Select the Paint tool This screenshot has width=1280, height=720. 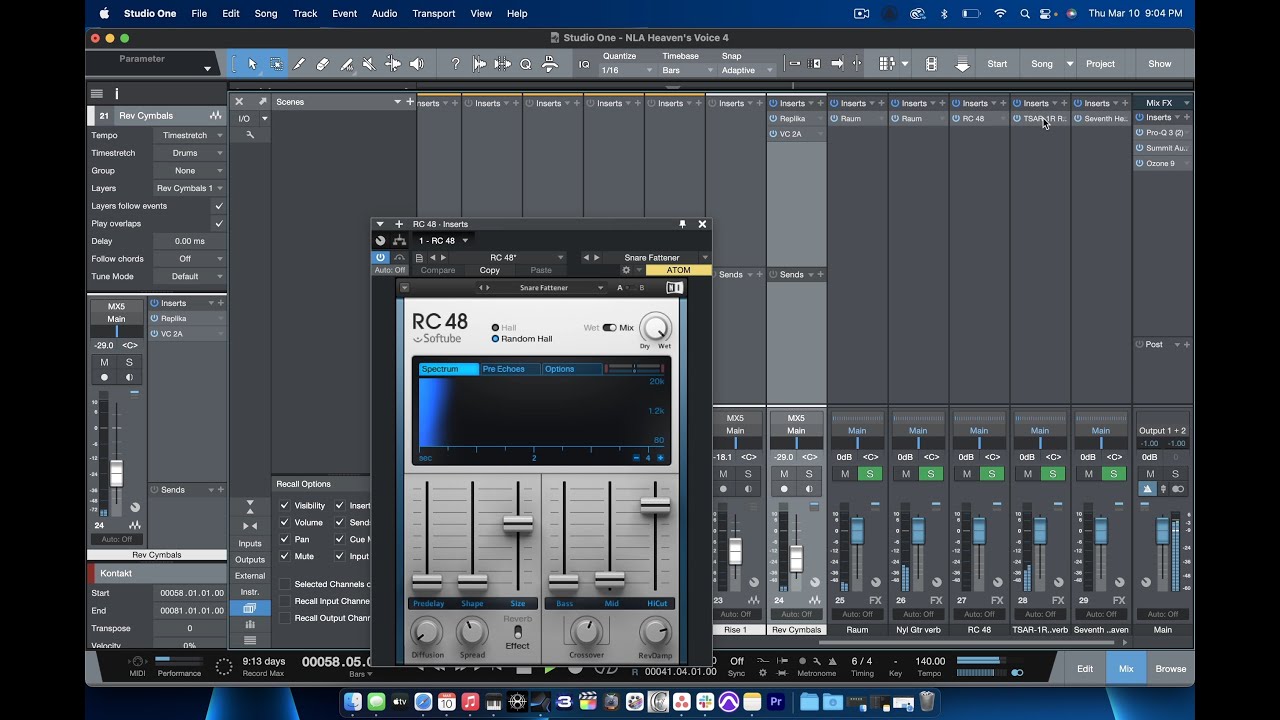click(346, 64)
